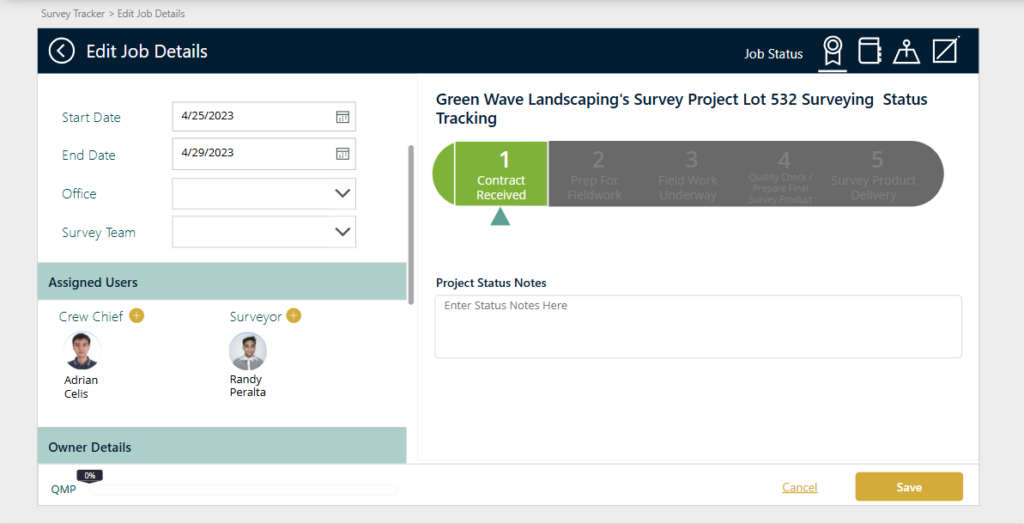Click the Start Date input field
The width and height of the screenshot is (1024, 524).
(x=264, y=116)
